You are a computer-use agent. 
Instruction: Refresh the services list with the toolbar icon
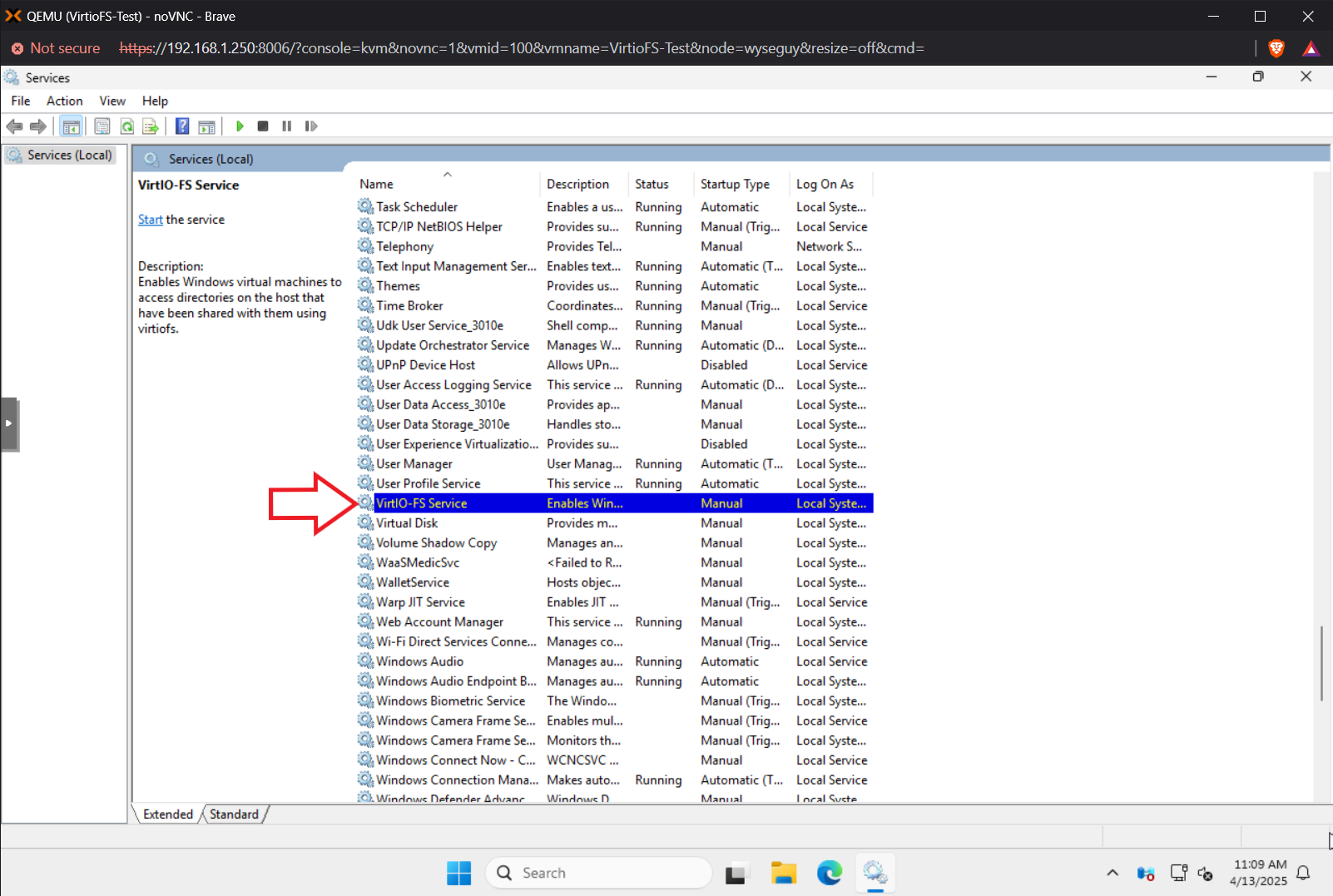(x=127, y=126)
